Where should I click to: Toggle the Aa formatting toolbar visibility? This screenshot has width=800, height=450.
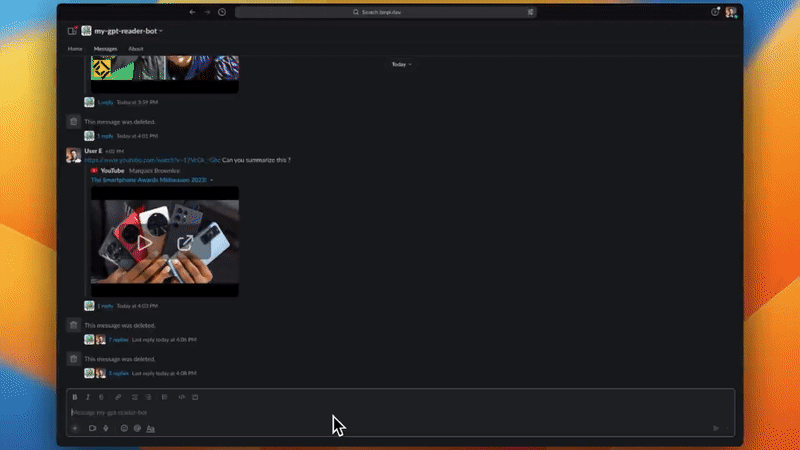point(151,428)
